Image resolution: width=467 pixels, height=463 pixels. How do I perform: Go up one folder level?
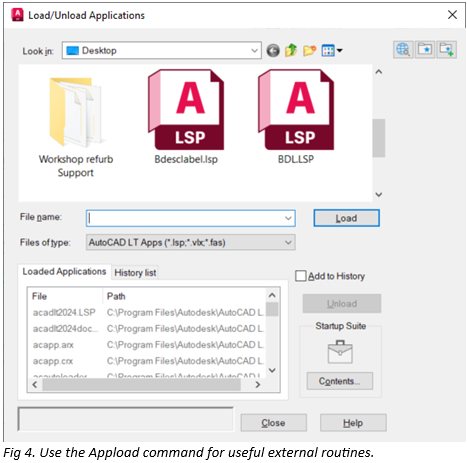pyautogui.click(x=291, y=51)
